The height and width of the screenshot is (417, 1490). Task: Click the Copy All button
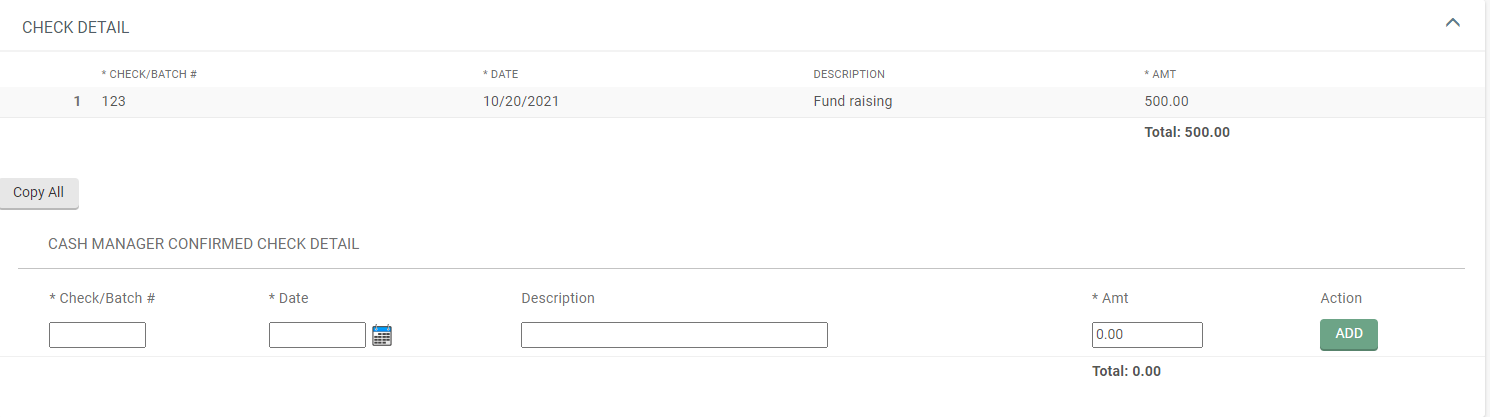[38, 193]
